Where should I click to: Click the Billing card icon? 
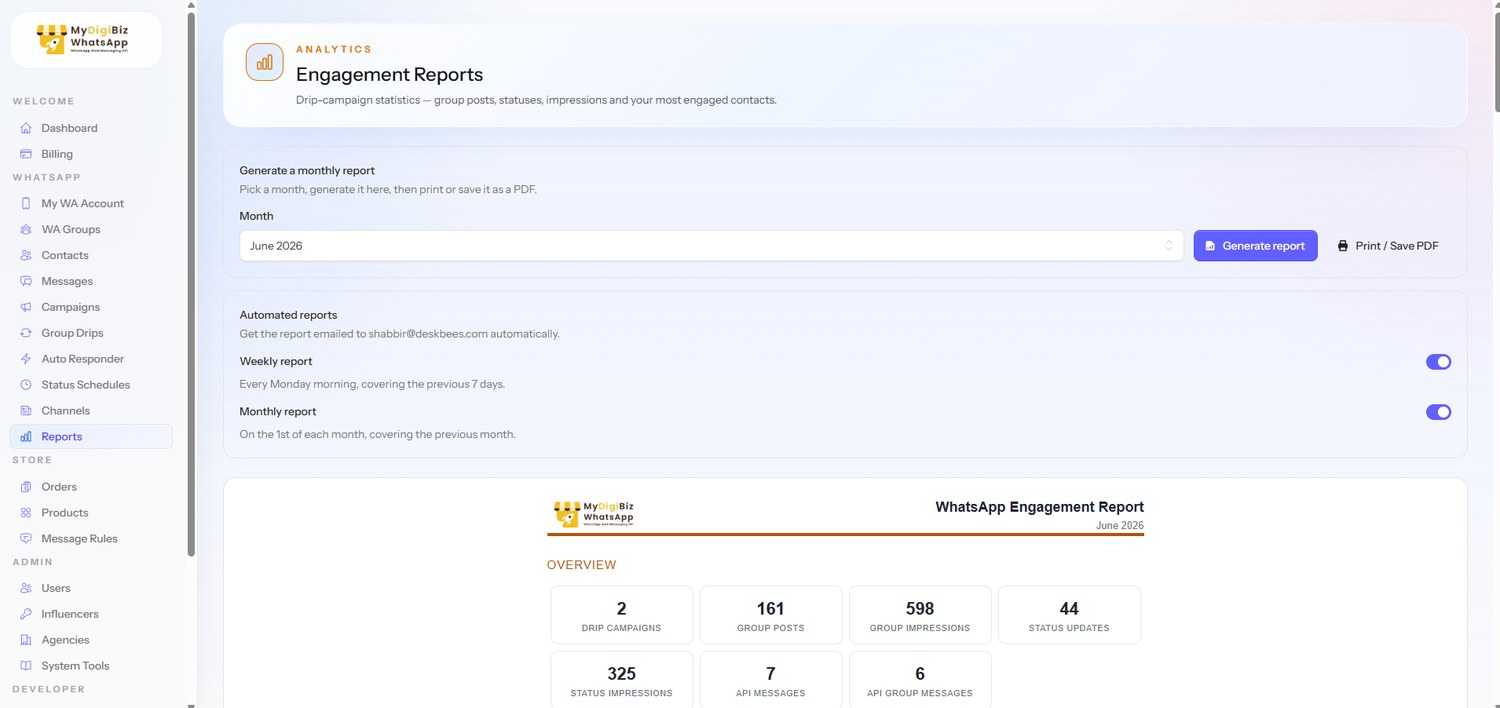(x=26, y=154)
